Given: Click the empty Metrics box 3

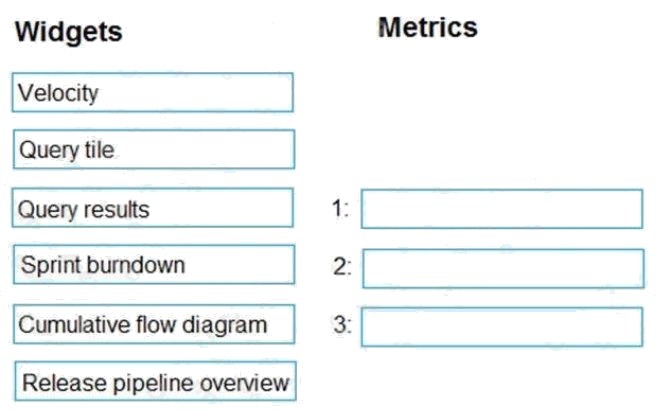Looking at the screenshot, I should pos(501,326).
